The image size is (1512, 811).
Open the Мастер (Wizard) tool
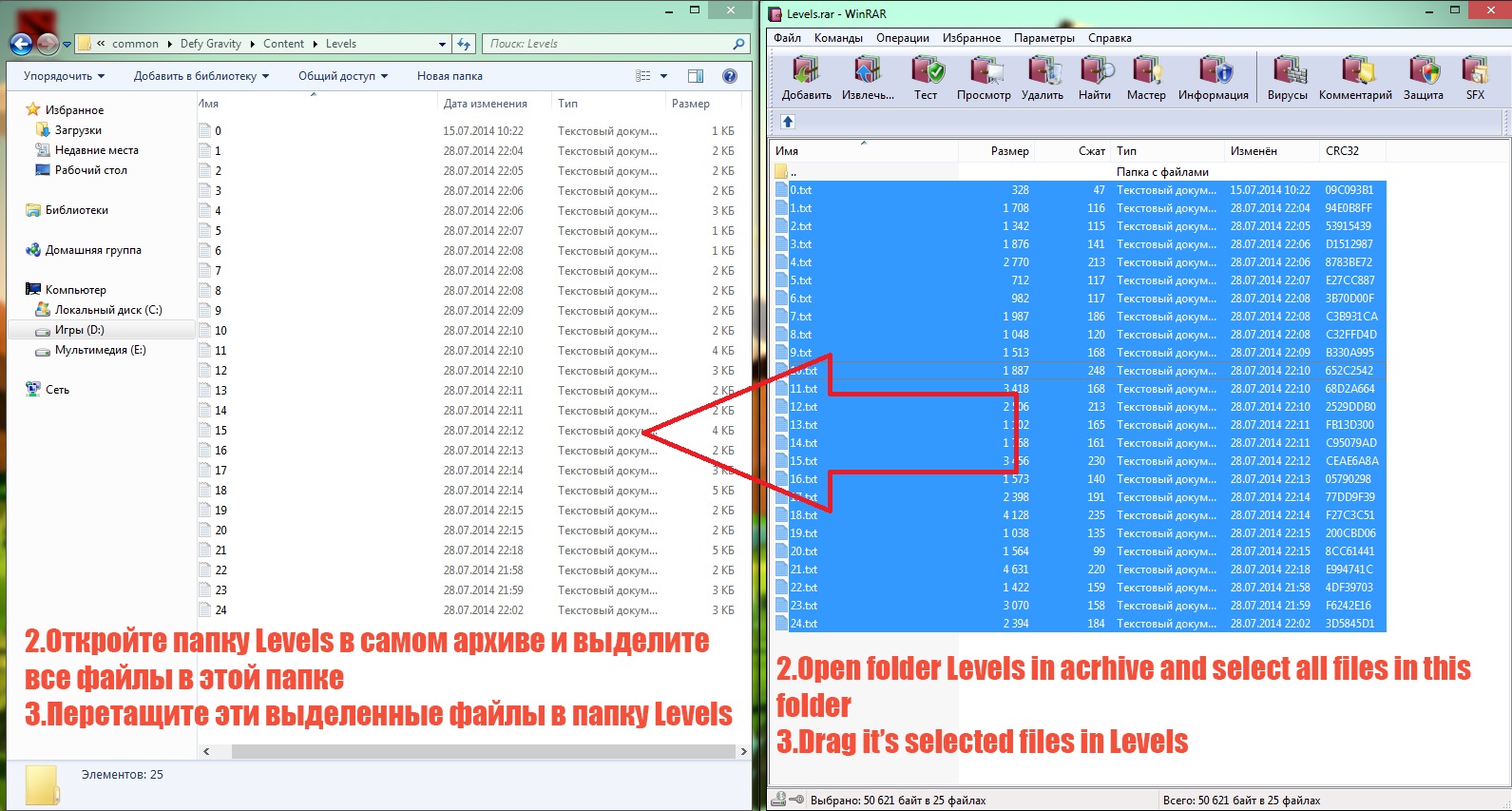1146,77
